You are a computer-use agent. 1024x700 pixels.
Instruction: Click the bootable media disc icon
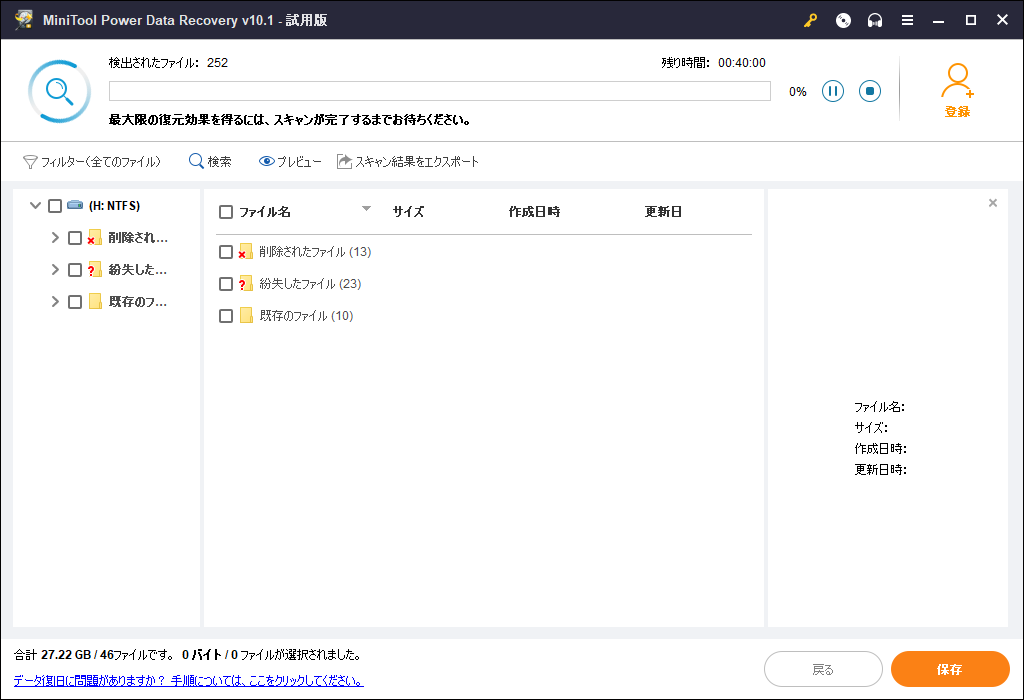[x=842, y=19]
